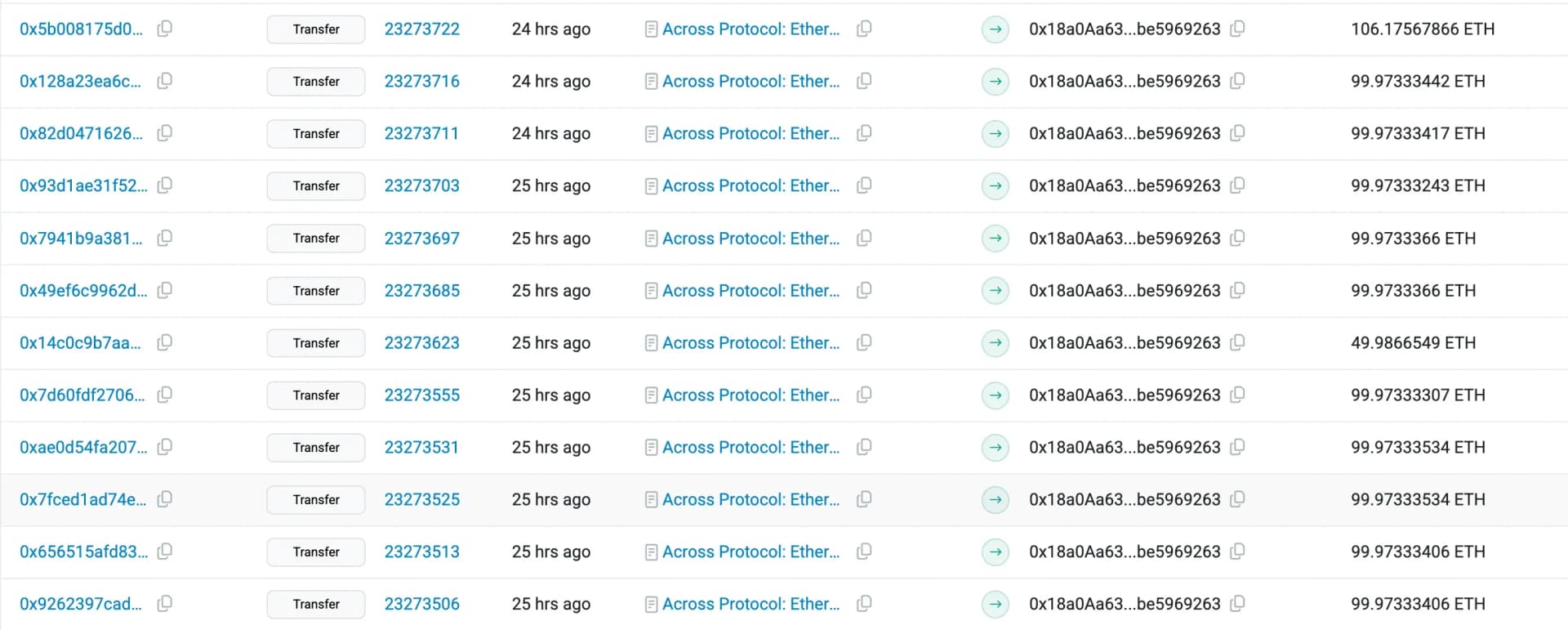Click the 99.97333243 ETH amount
The image size is (1568, 630).
(1418, 186)
